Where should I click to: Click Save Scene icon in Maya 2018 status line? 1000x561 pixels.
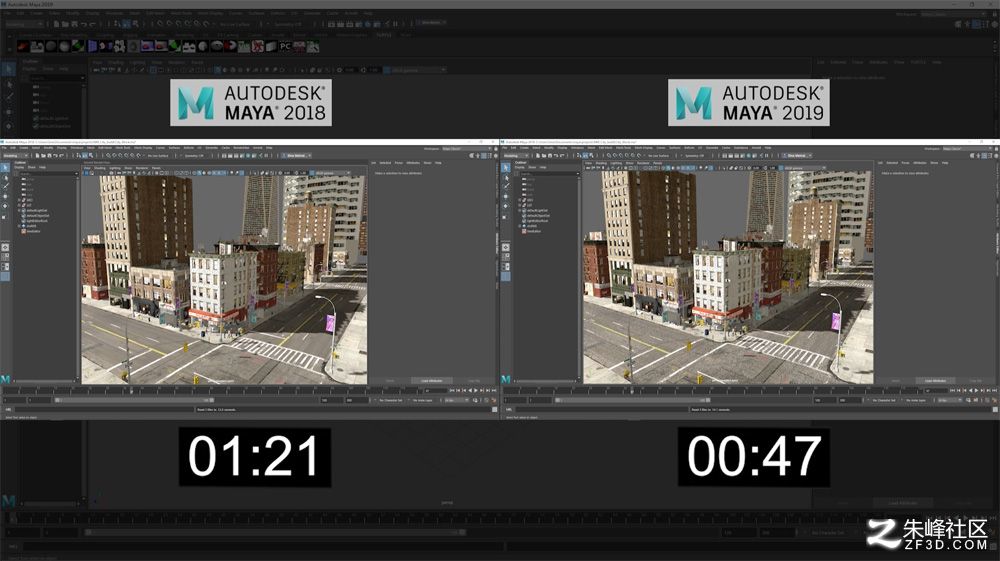tap(49, 156)
